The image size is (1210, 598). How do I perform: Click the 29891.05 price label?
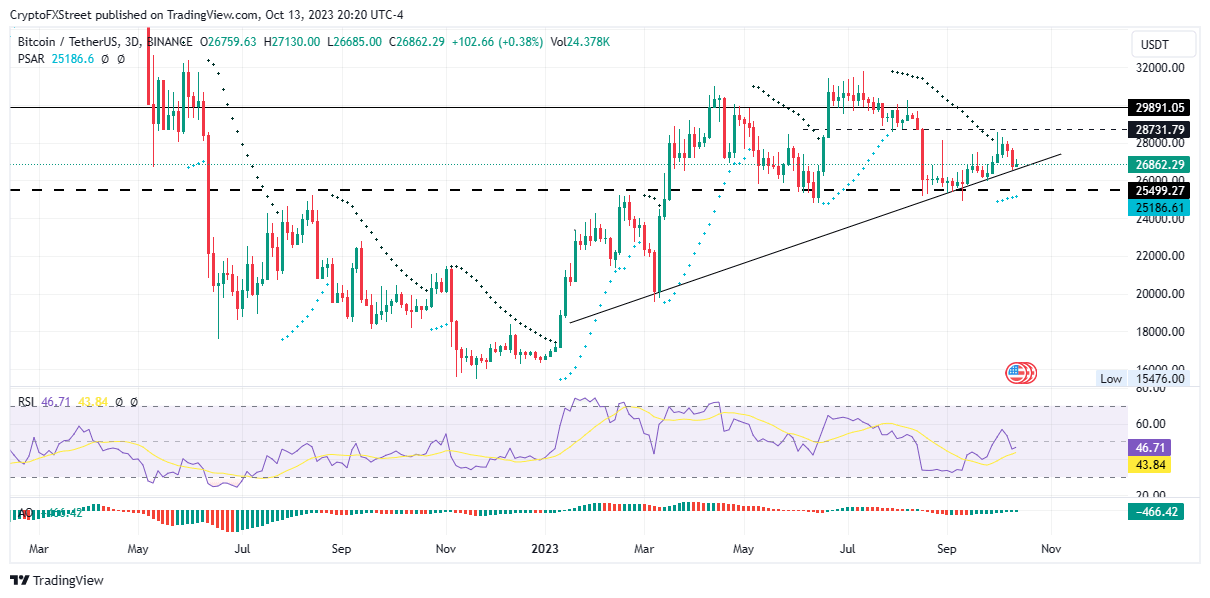pyautogui.click(x=1159, y=107)
